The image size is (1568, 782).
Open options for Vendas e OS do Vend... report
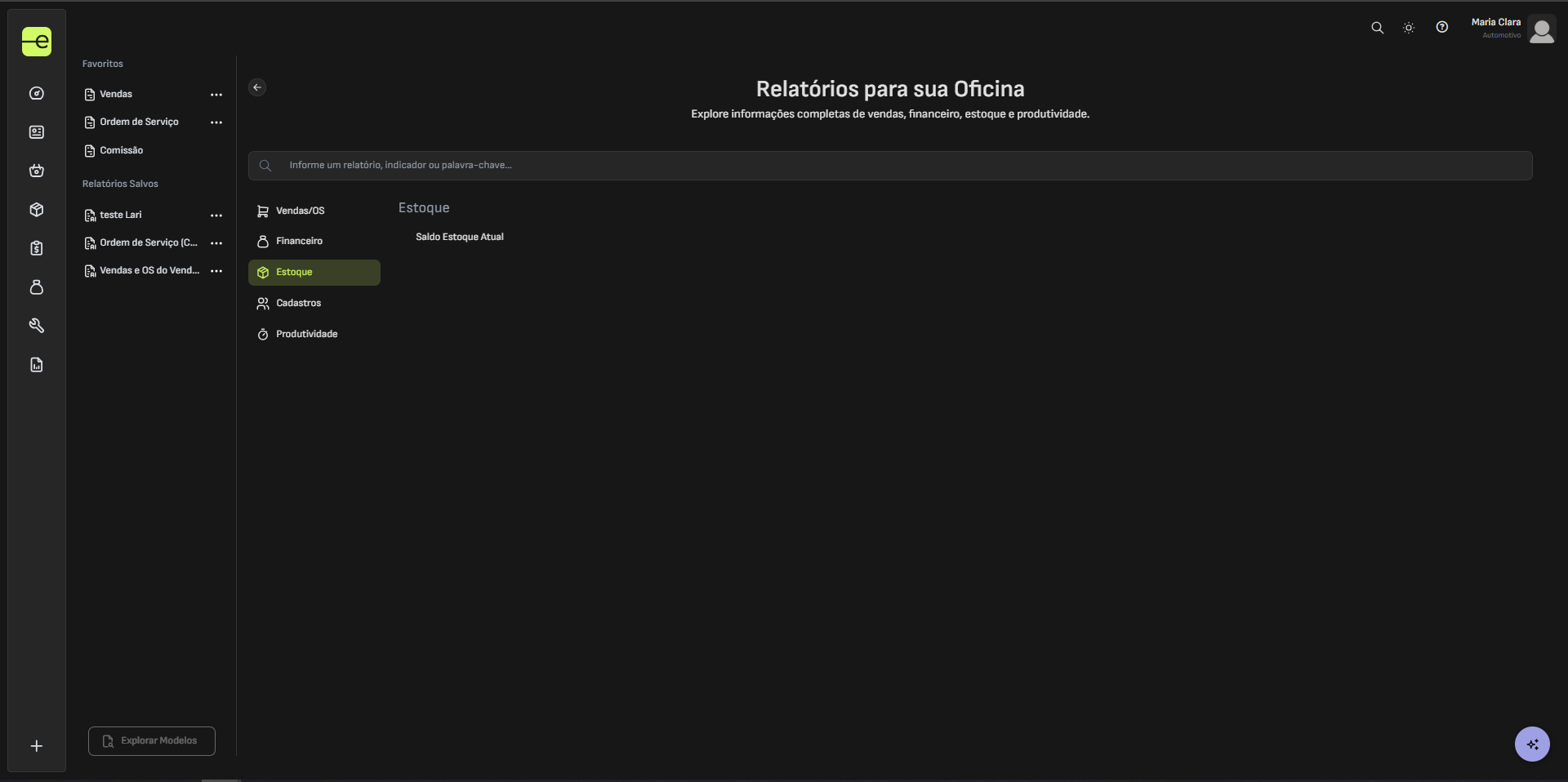click(x=216, y=271)
